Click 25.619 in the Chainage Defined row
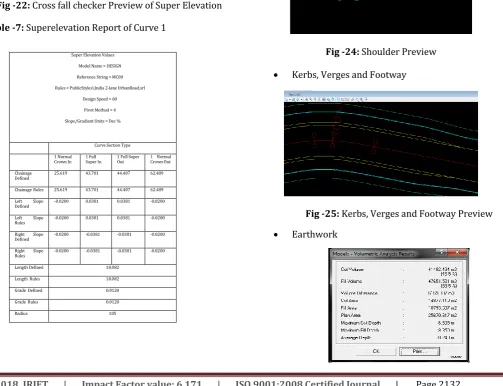 point(61,173)
